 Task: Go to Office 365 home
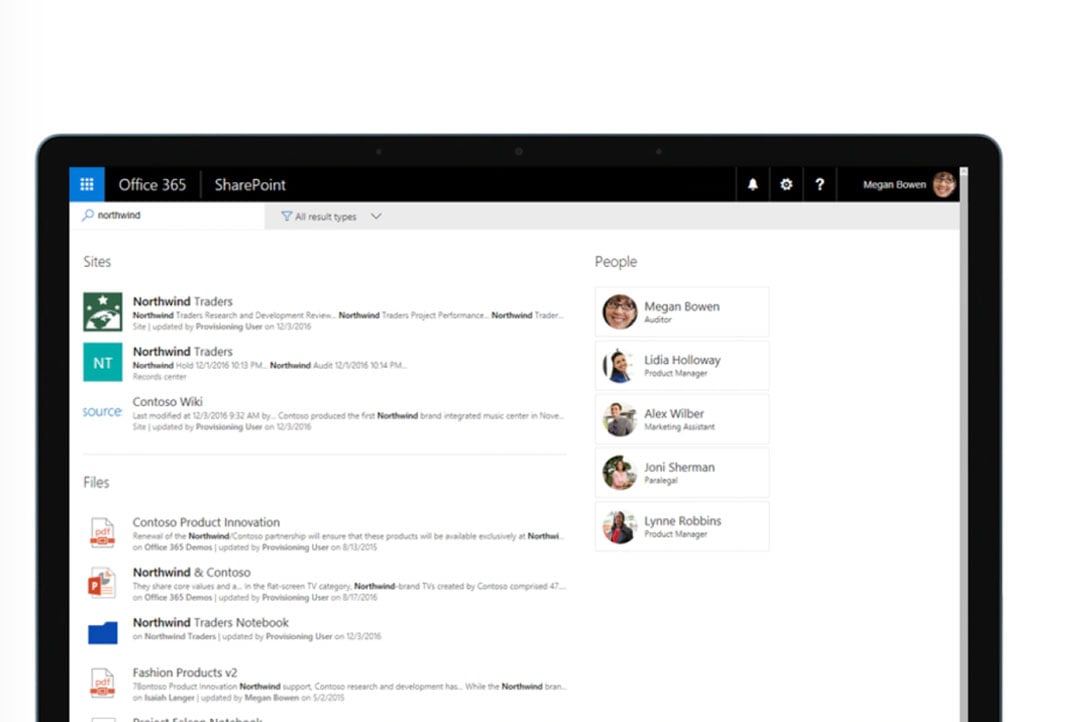152,184
